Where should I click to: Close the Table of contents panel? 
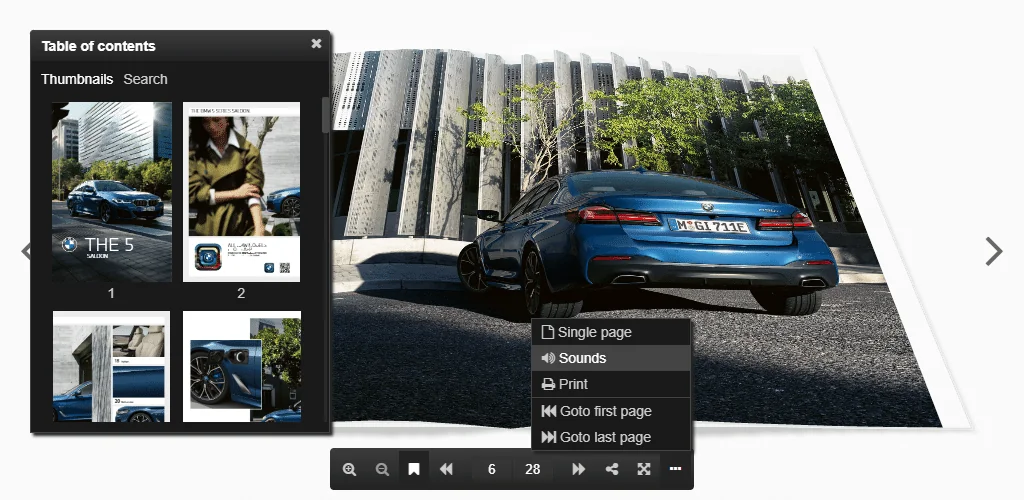point(316,44)
